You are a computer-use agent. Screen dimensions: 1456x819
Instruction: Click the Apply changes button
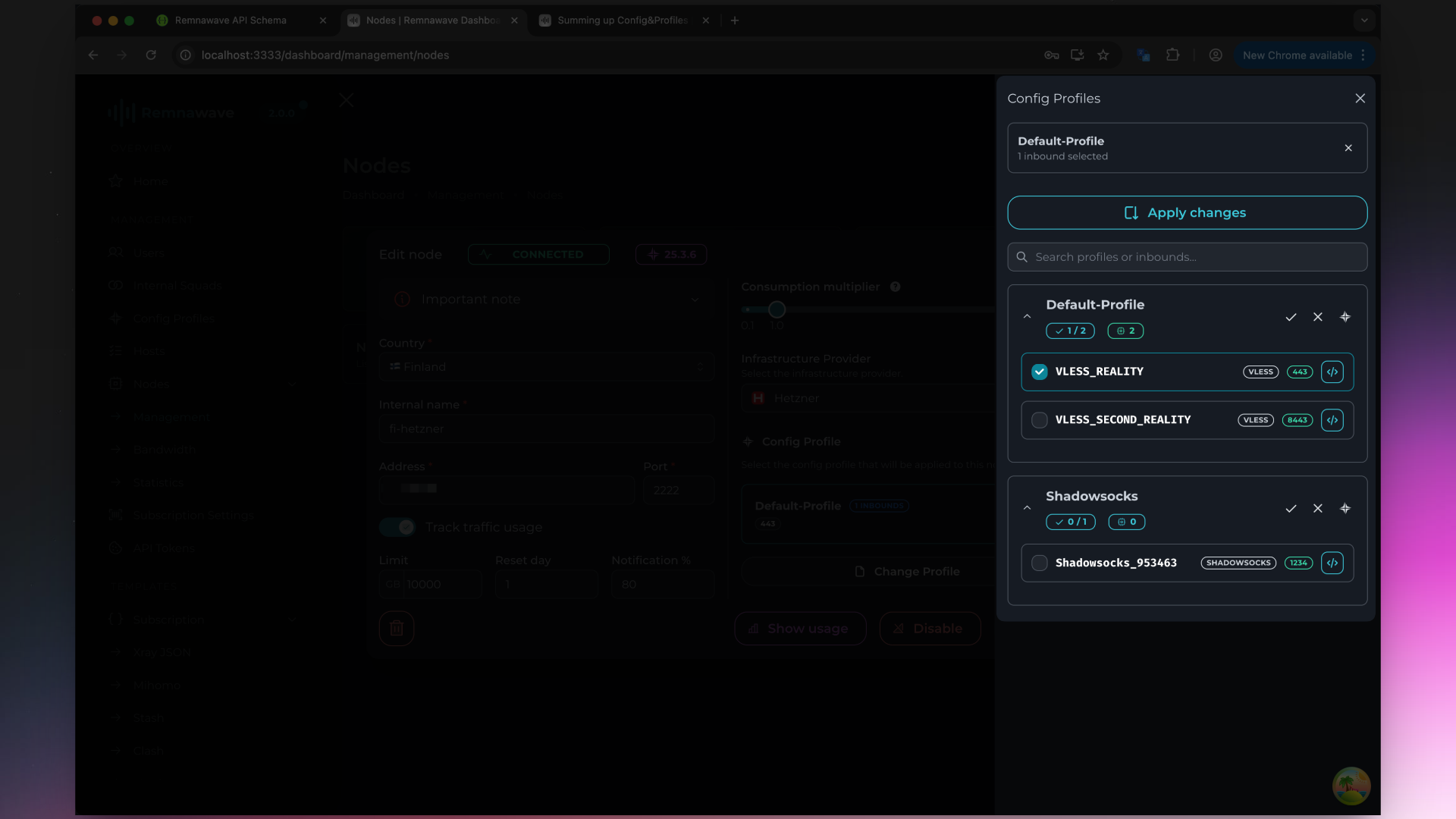1187,212
